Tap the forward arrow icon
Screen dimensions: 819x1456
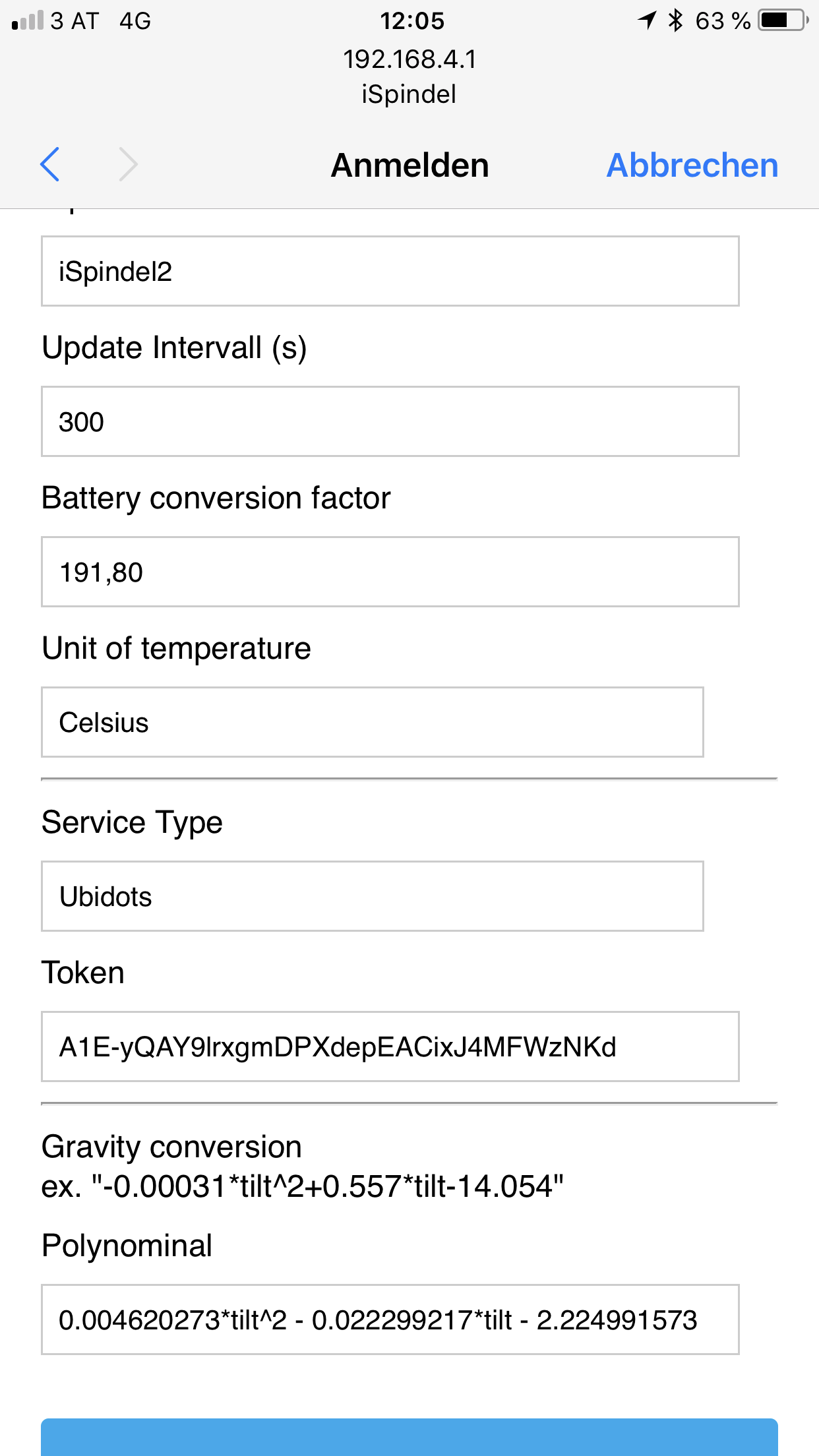coord(128,164)
